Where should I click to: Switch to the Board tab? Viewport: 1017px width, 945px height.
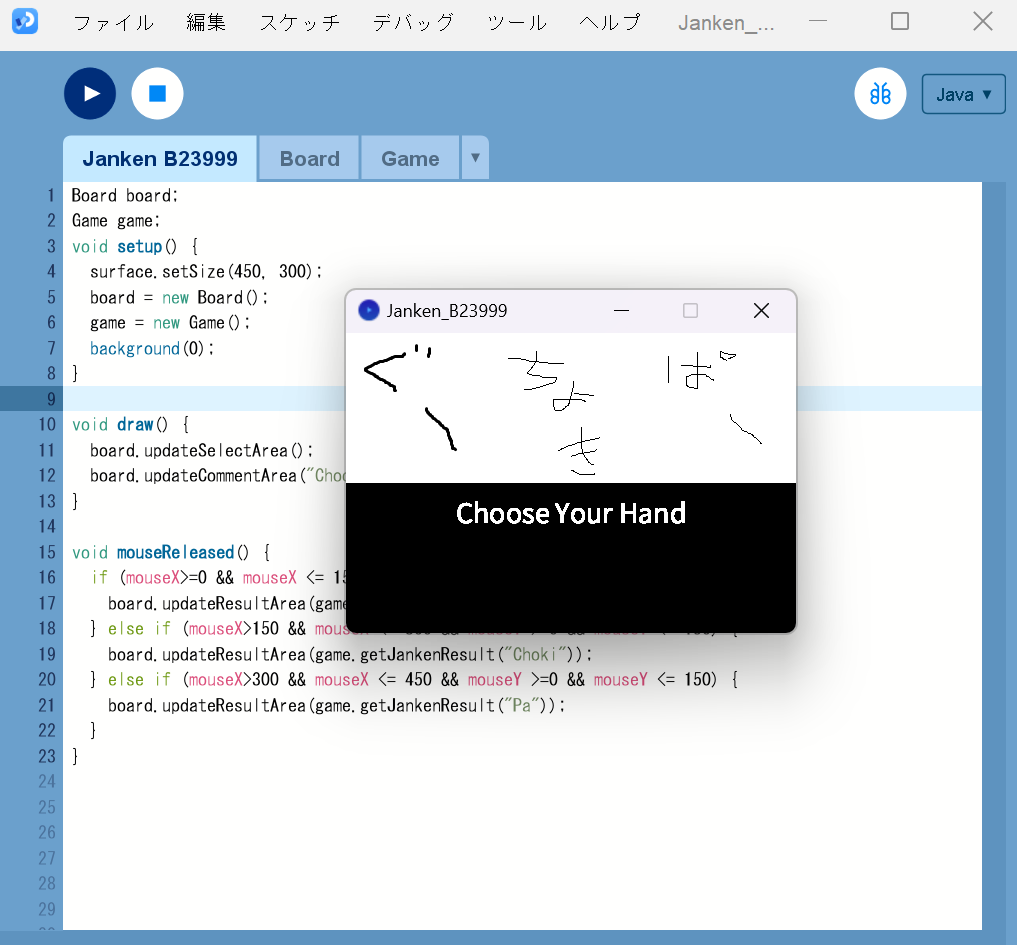[x=309, y=159]
